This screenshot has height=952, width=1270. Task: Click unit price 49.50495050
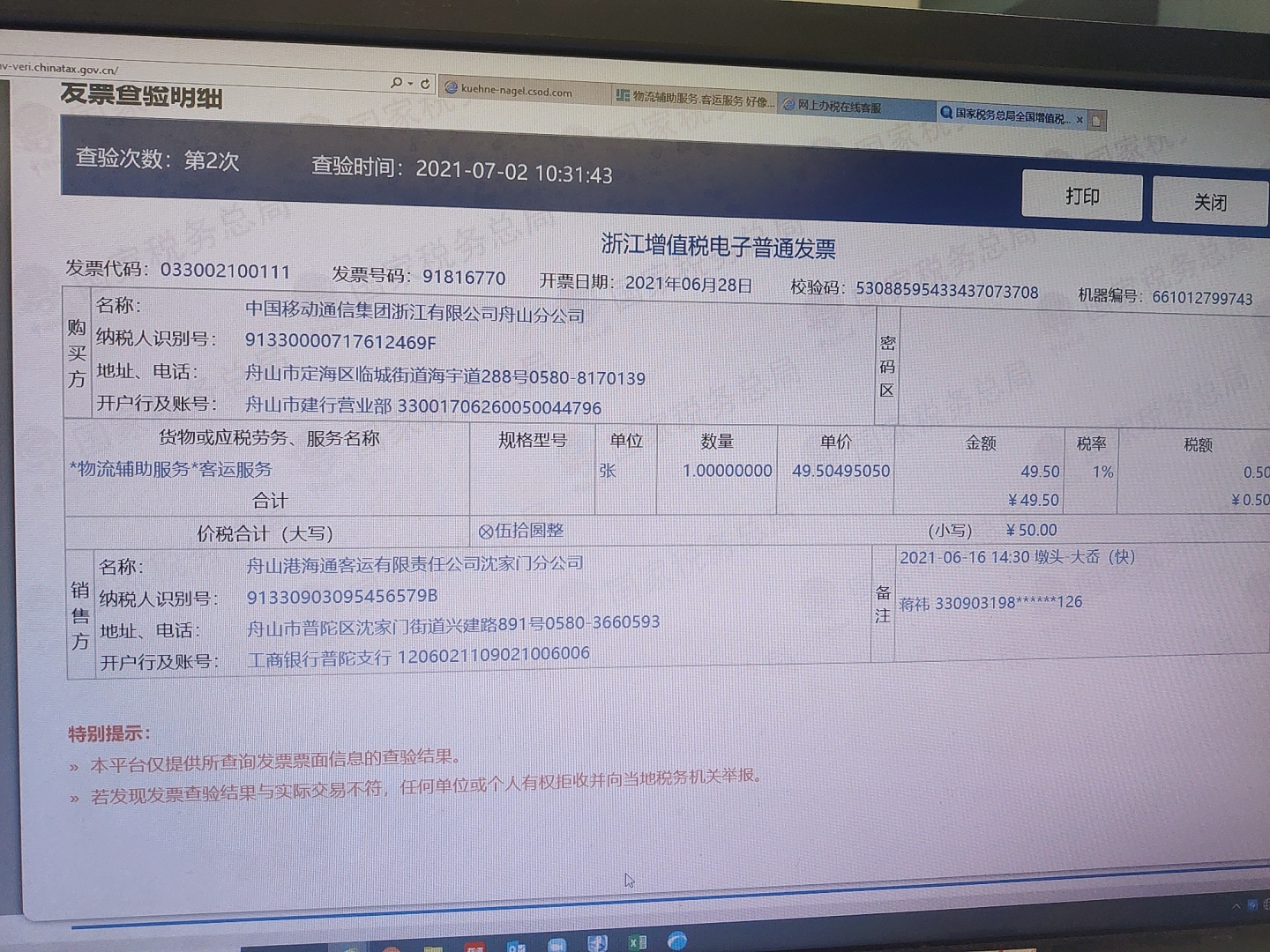click(x=841, y=471)
